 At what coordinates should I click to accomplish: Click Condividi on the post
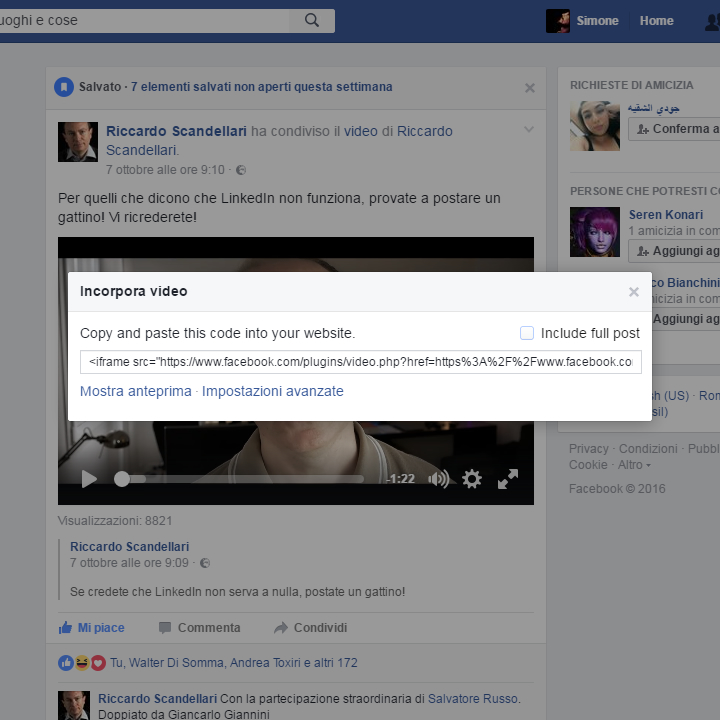click(x=310, y=628)
